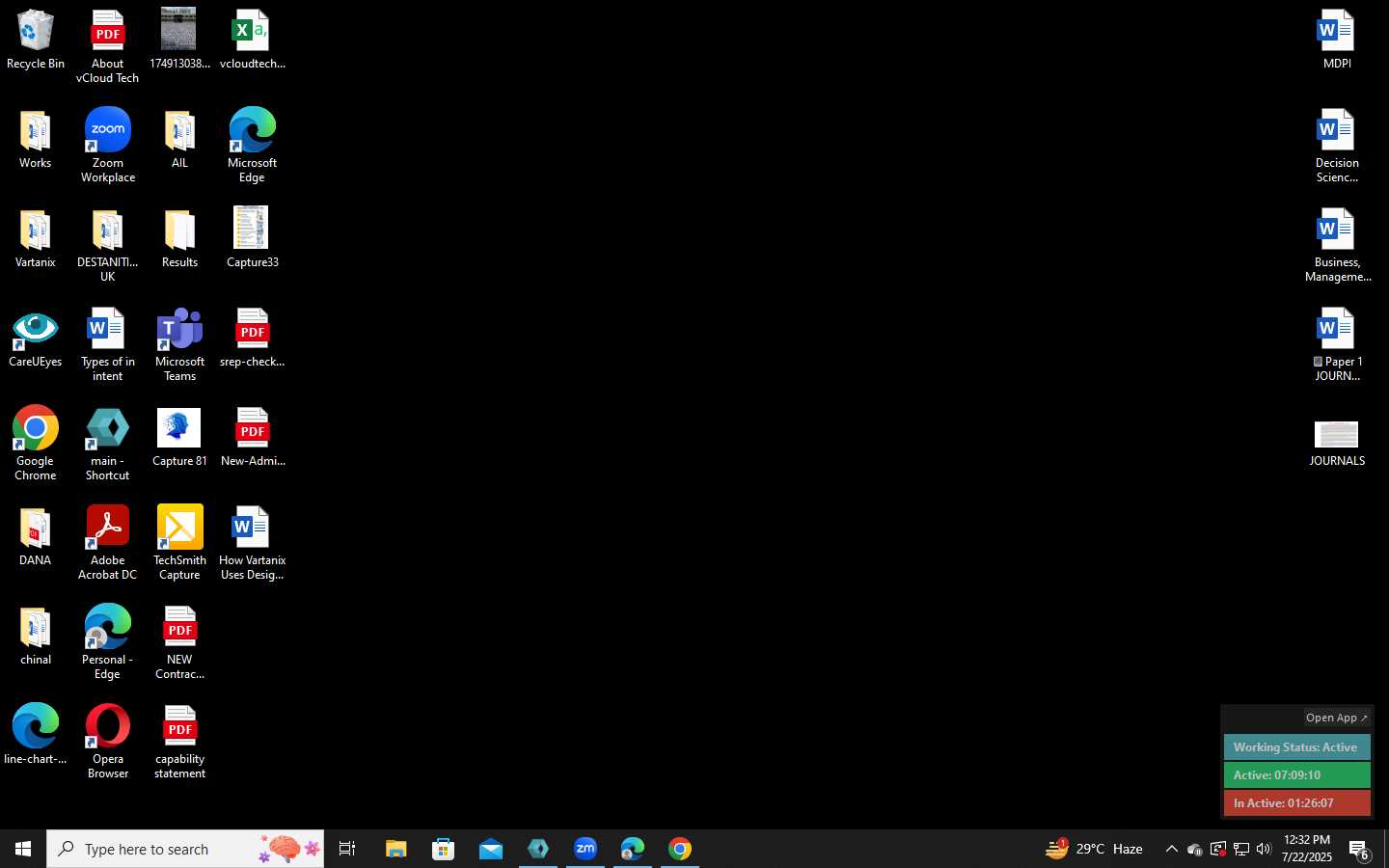Image resolution: width=1389 pixels, height=868 pixels.
Task: Select the Personal - Edge shortcut
Action: click(107, 642)
